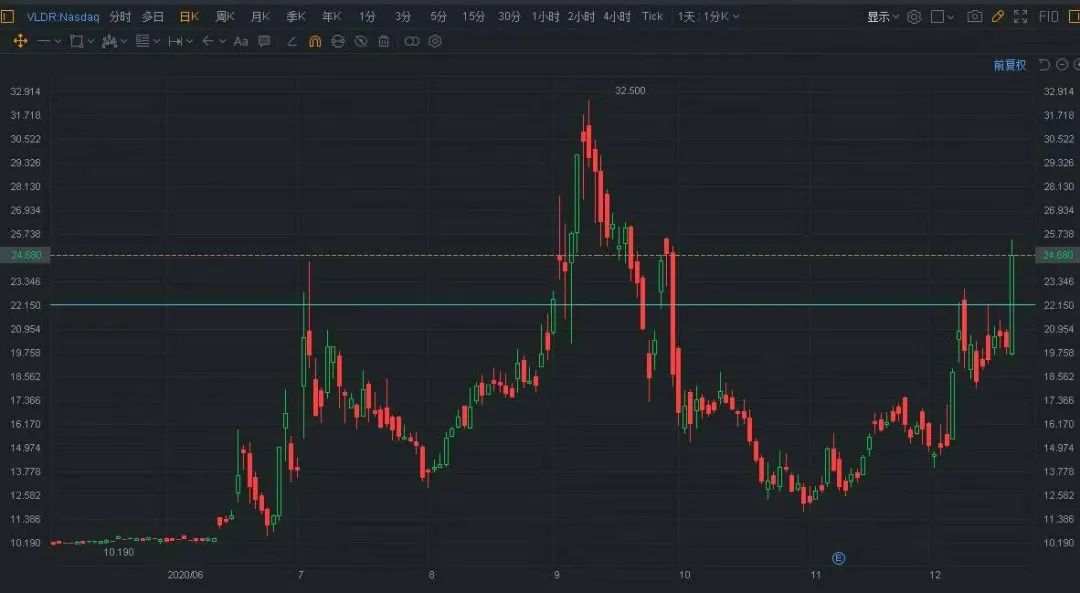Toggle hide all drawings eye icon

pos(360,41)
